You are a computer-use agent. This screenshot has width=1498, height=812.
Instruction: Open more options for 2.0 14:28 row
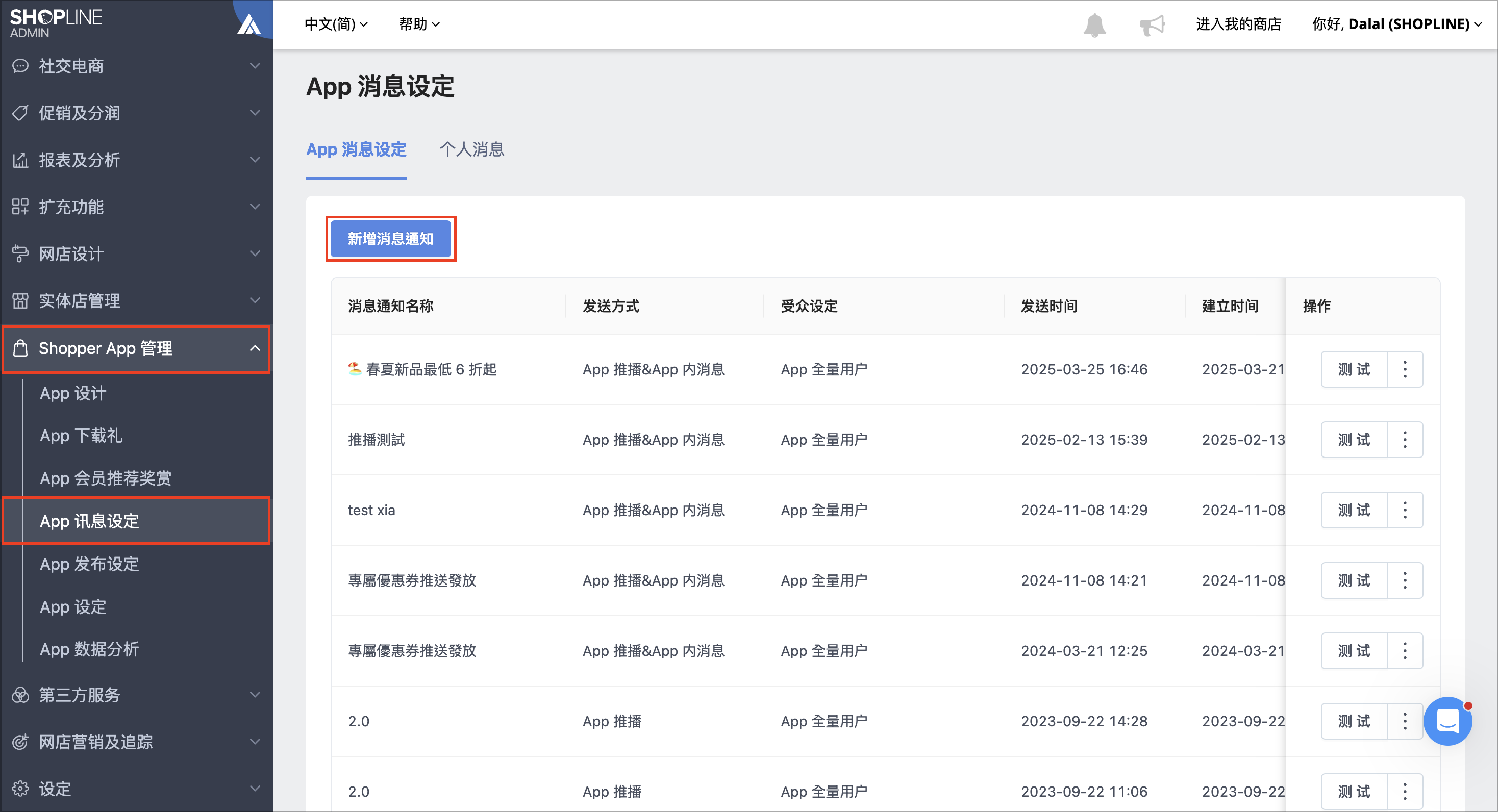1405,721
